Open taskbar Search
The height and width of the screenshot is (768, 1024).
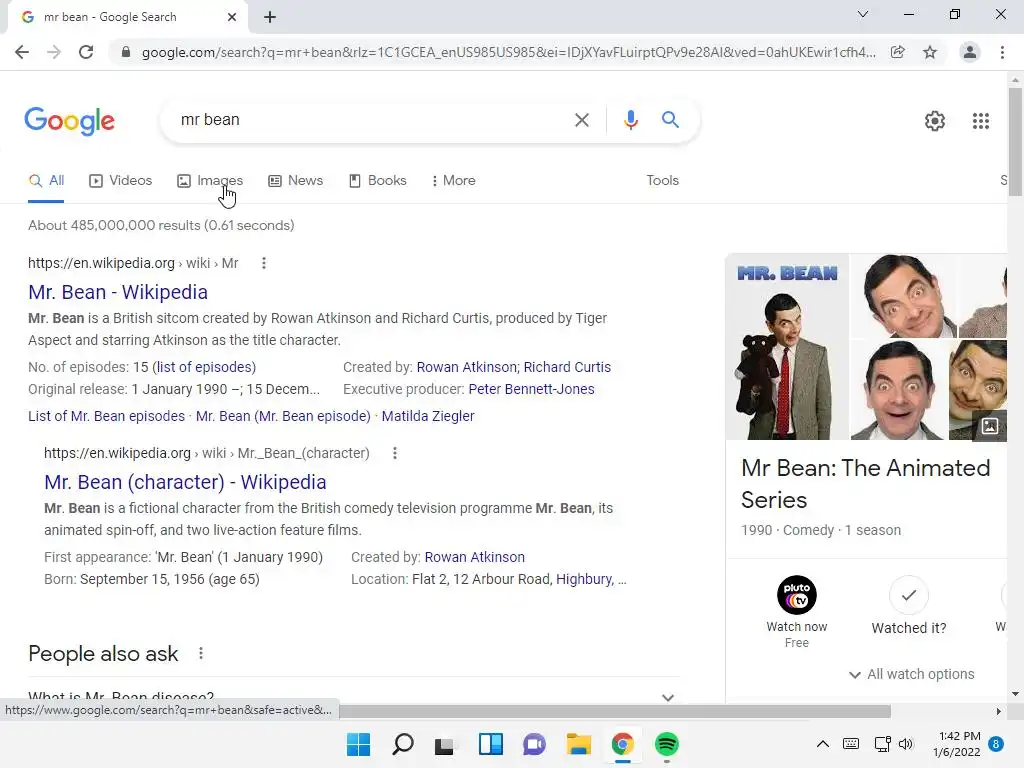tap(402, 744)
